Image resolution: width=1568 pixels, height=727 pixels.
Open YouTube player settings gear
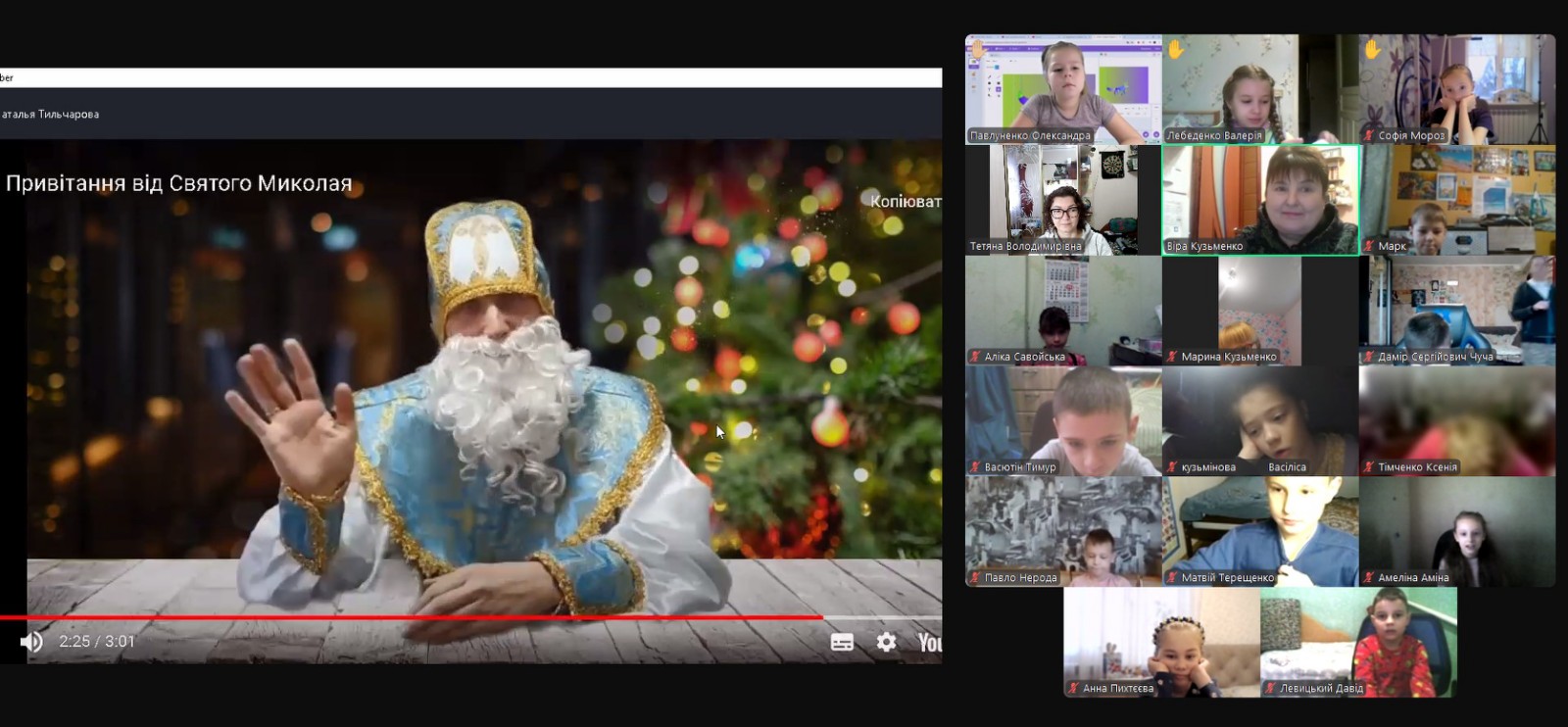[886, 642]
